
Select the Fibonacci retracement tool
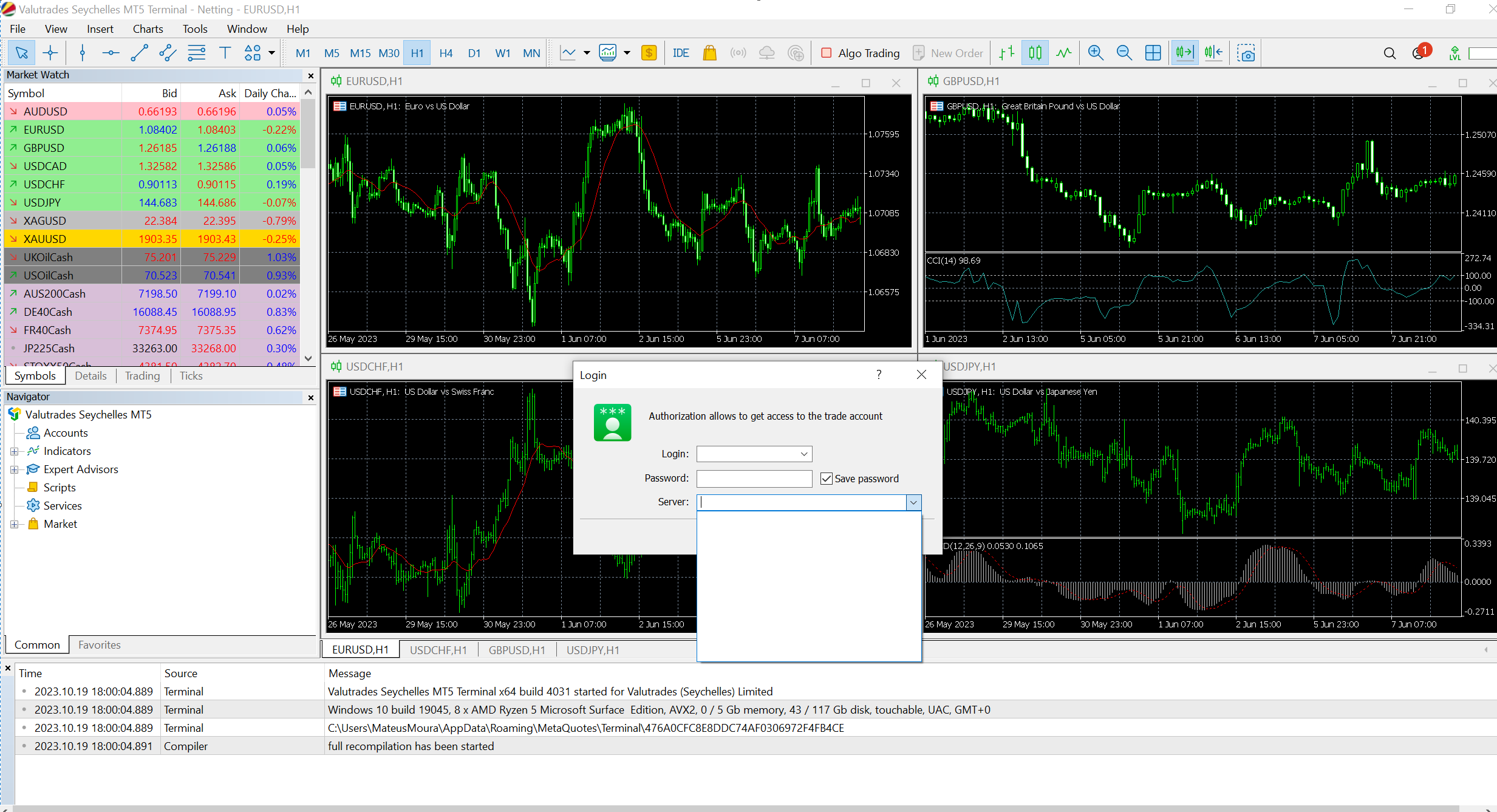click(196, 53)
